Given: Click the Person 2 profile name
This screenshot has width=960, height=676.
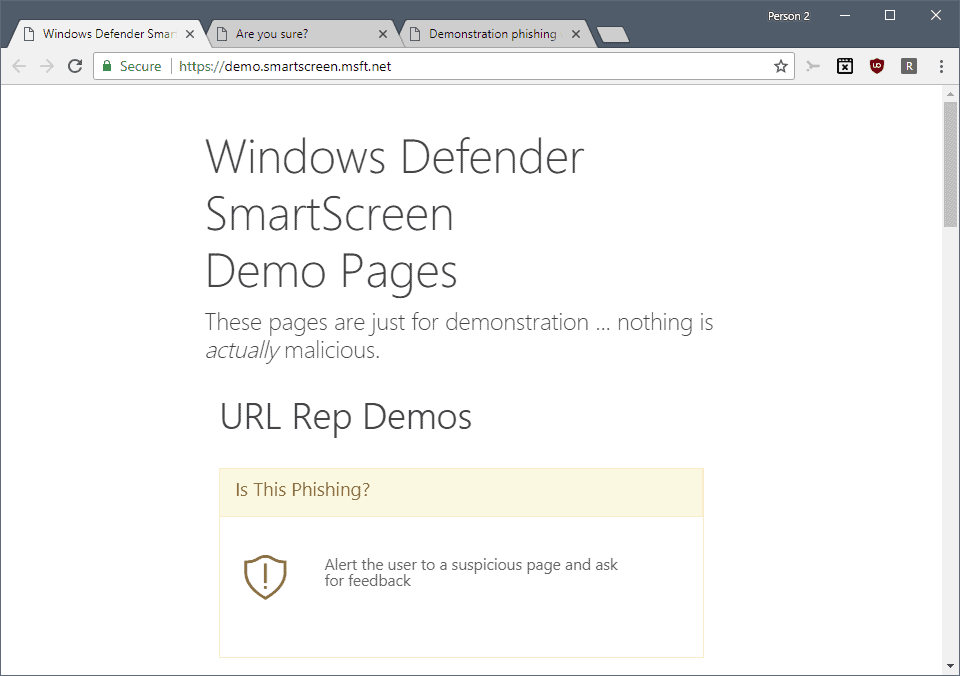Looking at the screenshot, I should (x=790, y=15).
